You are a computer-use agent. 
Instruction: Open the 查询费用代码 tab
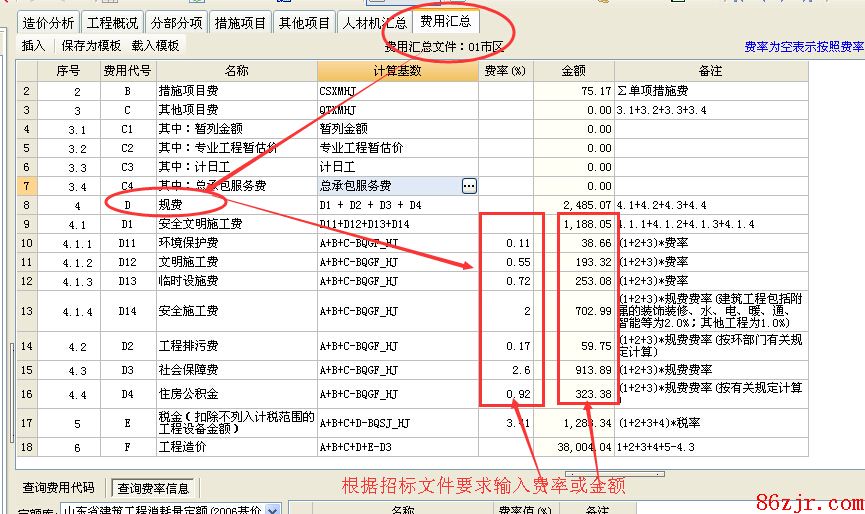click(x=60, y=488)
